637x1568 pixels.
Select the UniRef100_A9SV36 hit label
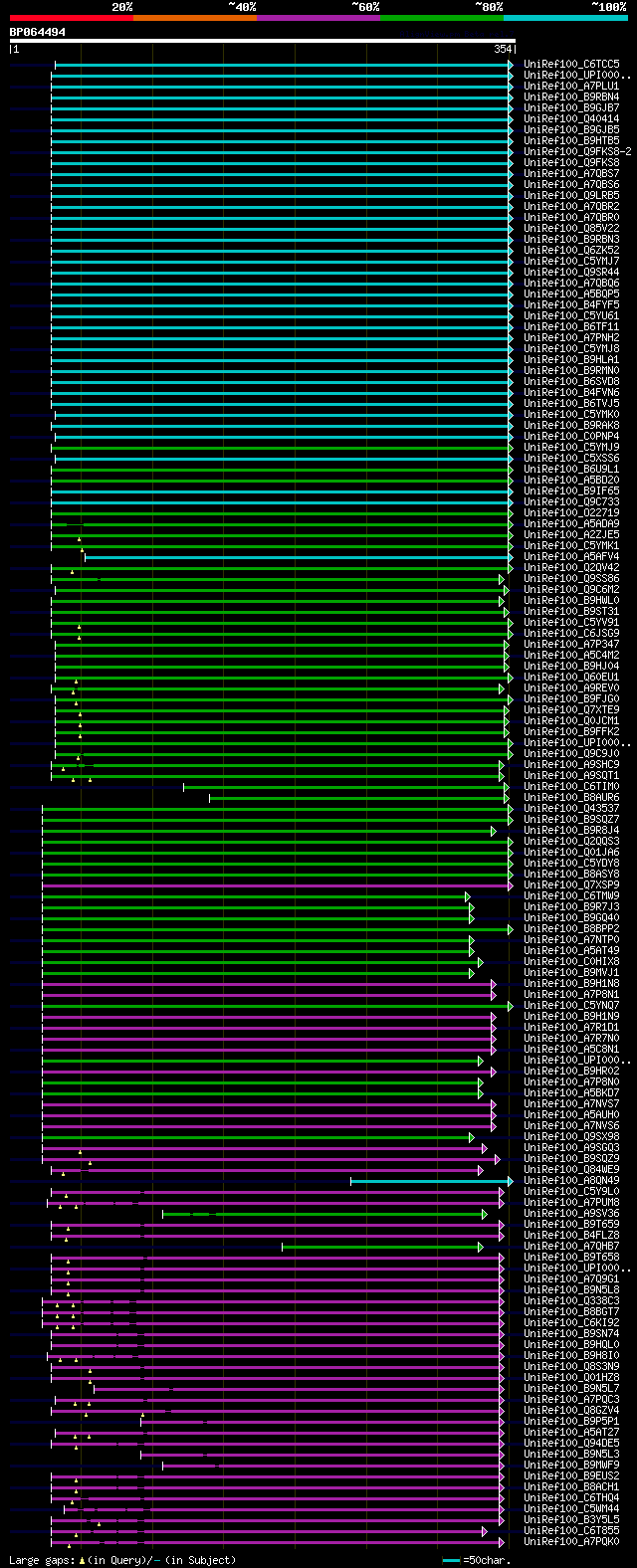(x=571, y=1213)
